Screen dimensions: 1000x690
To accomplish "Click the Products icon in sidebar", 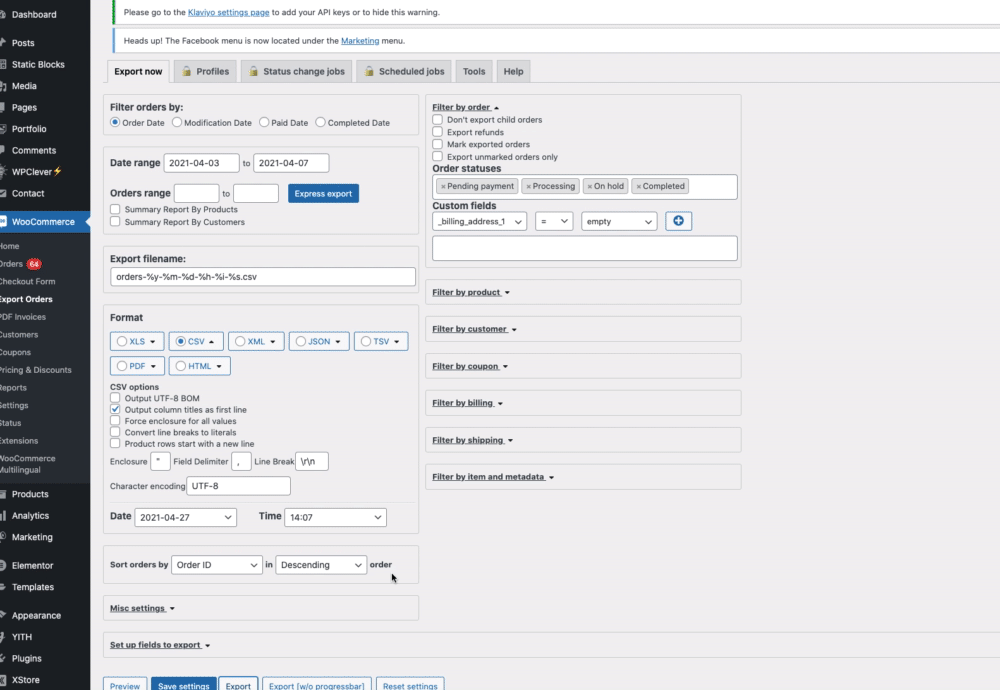I will tap(3, 494).
